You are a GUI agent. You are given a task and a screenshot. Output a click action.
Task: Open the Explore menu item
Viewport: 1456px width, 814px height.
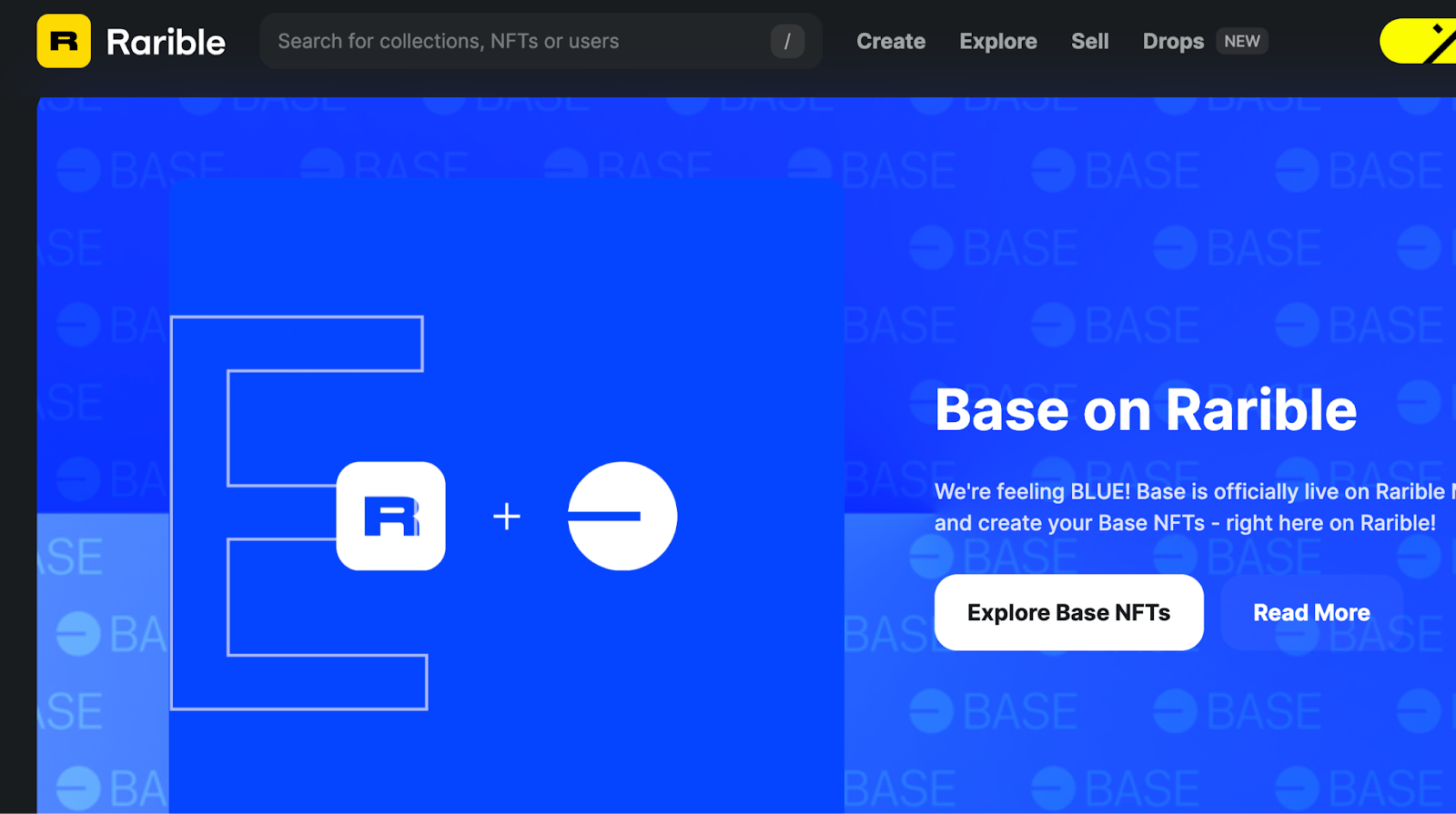(x=998, y=41)
